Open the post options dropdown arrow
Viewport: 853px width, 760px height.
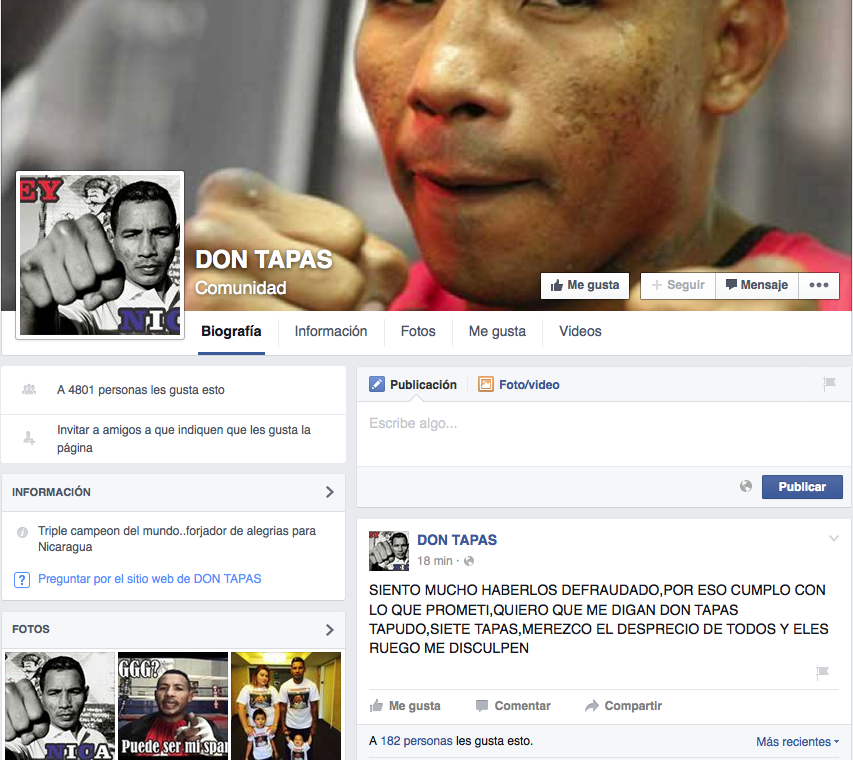point(833,539)
